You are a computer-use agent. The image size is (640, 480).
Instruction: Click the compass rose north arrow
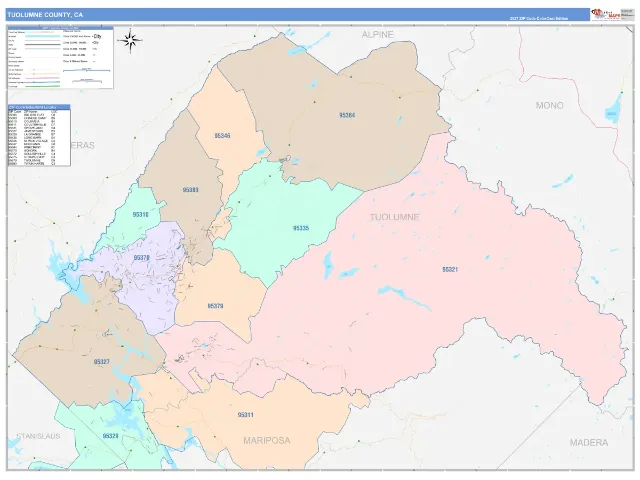point(130,40)
